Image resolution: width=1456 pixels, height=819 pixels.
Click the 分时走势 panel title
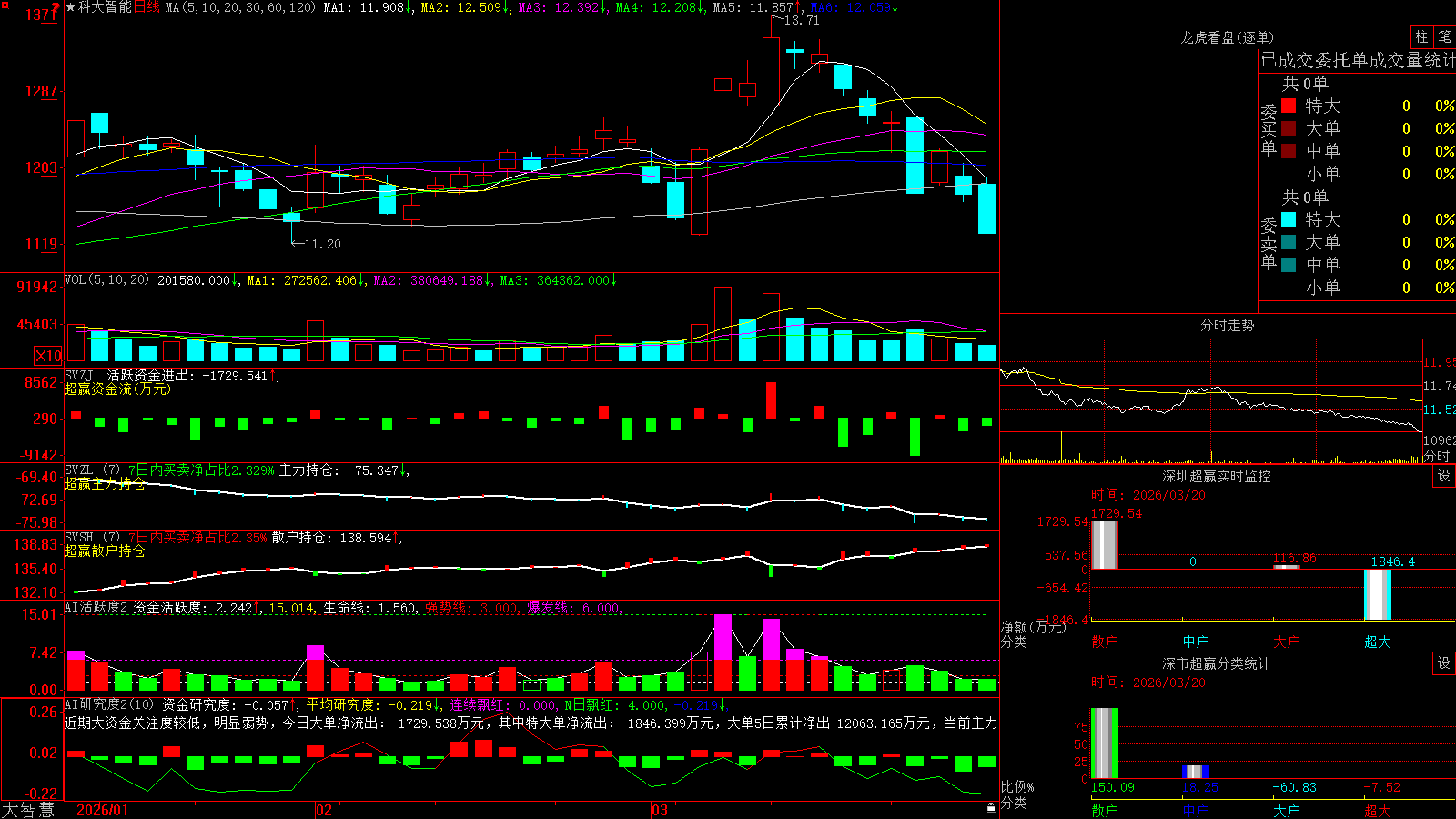click(1227, 325)
